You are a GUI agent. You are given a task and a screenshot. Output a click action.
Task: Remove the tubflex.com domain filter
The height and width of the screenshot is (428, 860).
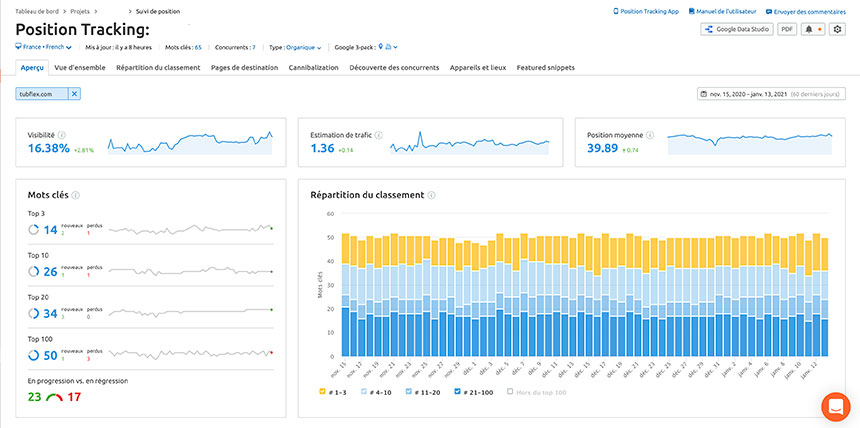(74, 94)
